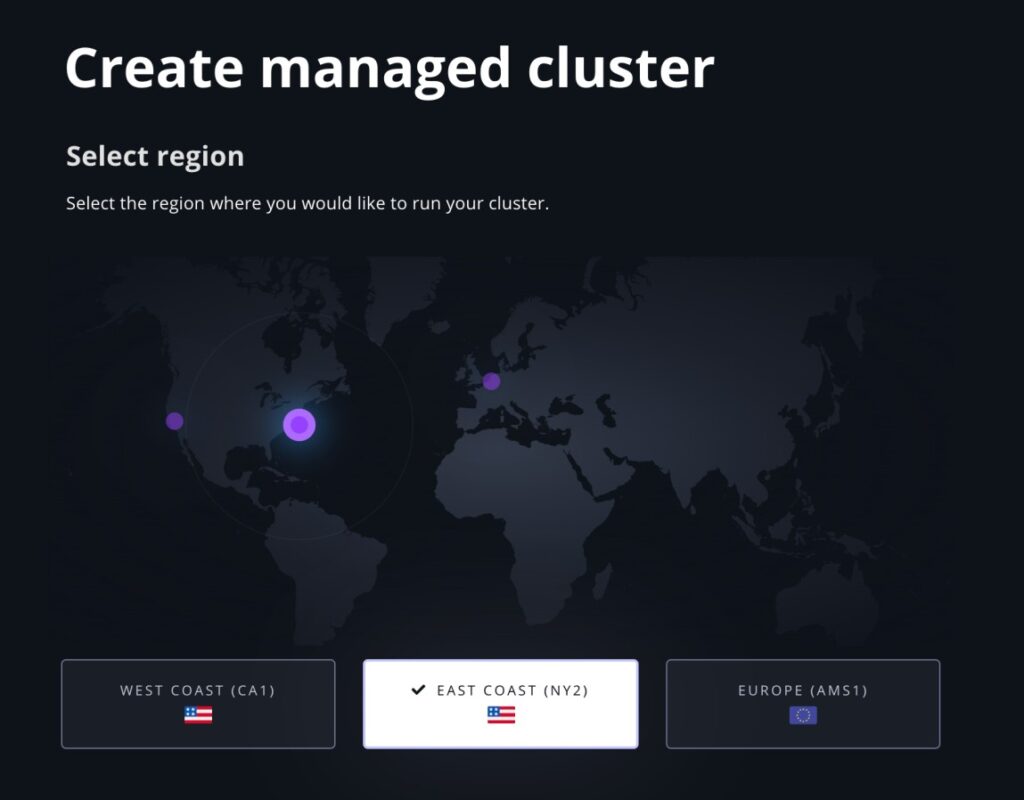This screenshot has width=1024, height=800.
Task: Click the EAST COAST (NY2) region card
Action: pyautogui.click(x=500, y=703)
